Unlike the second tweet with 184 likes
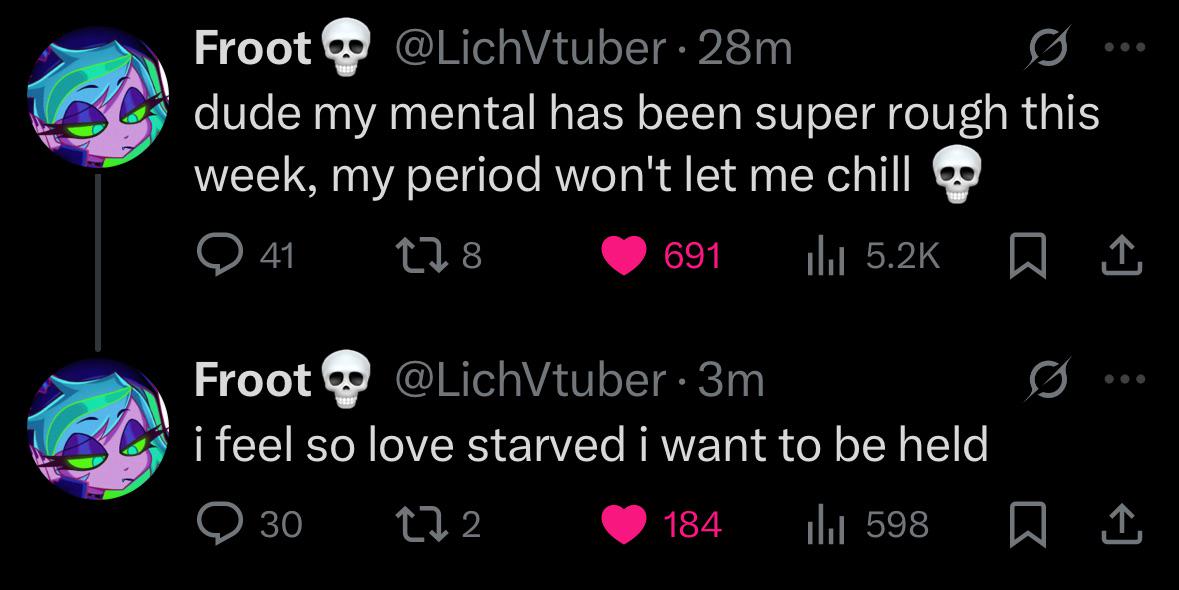The height and width of the screenshot is (590, 1179). [x=627, y=524]
